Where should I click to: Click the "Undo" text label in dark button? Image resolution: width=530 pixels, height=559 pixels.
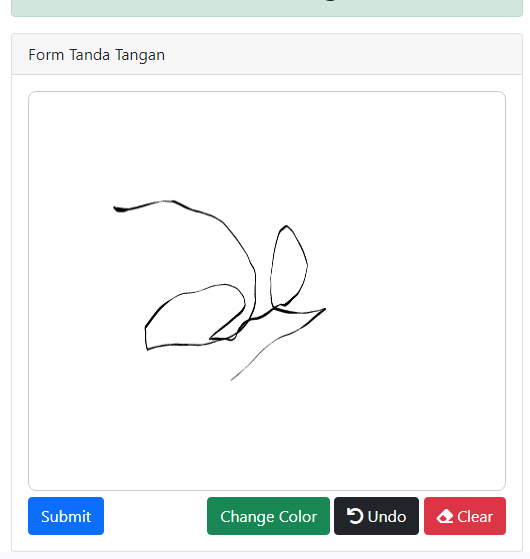[x=387, y=517]
